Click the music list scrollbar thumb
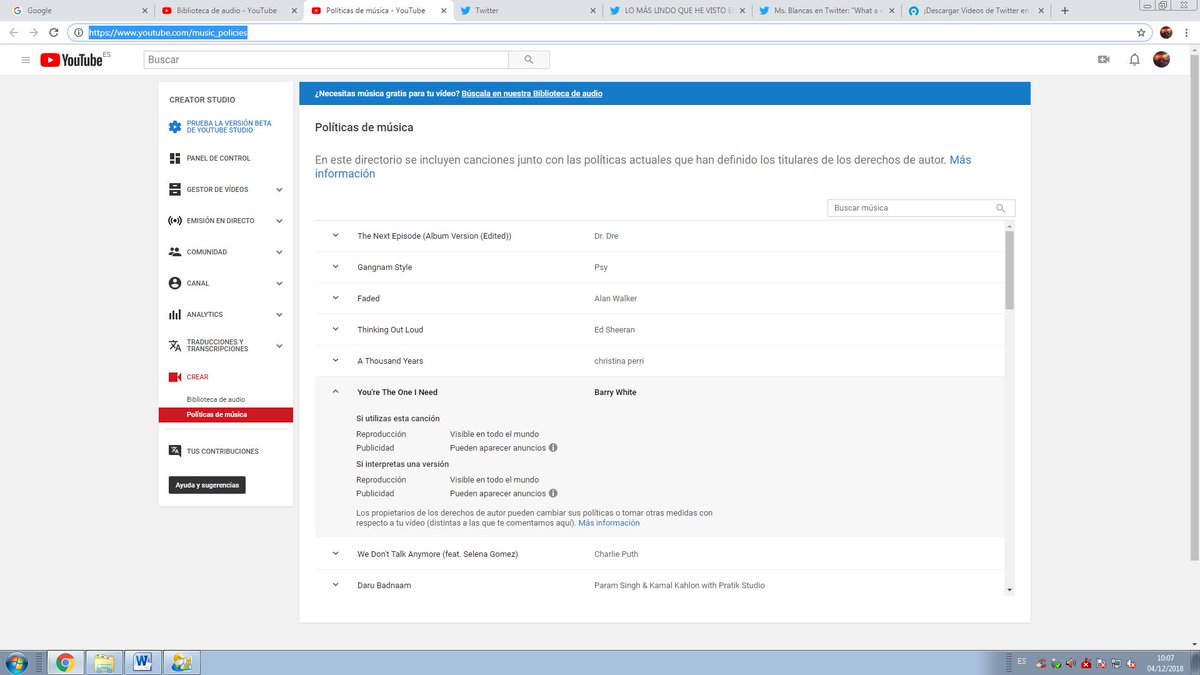Screen dimensions: 1200x675 point(1010,268)
